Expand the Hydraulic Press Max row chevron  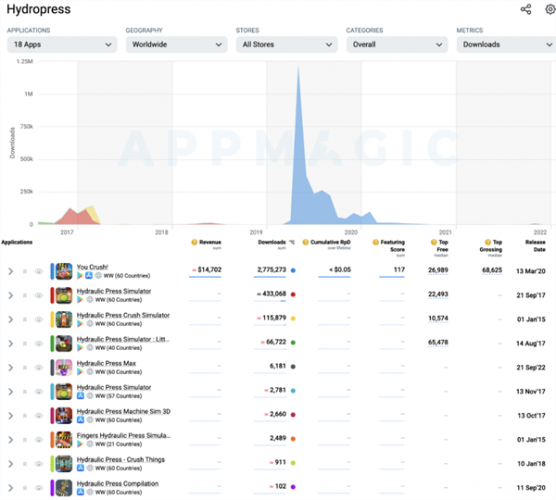11,368
